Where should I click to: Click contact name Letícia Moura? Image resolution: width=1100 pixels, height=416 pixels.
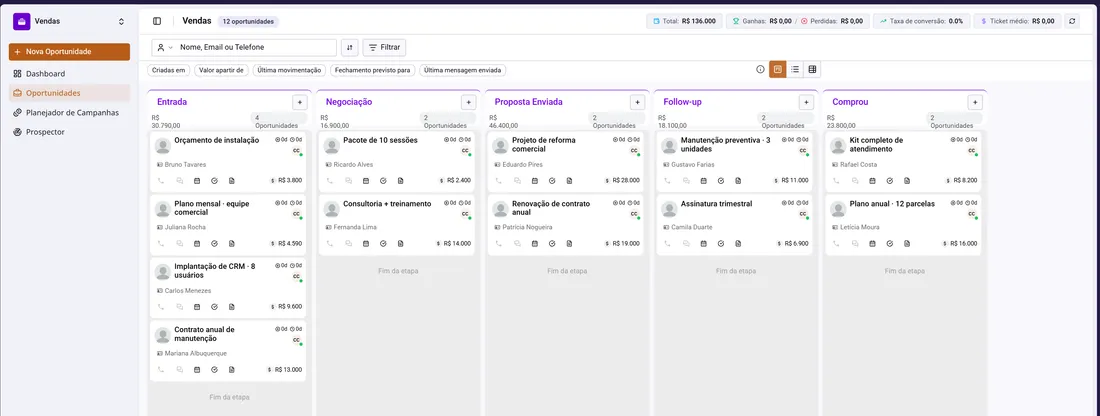859,227
